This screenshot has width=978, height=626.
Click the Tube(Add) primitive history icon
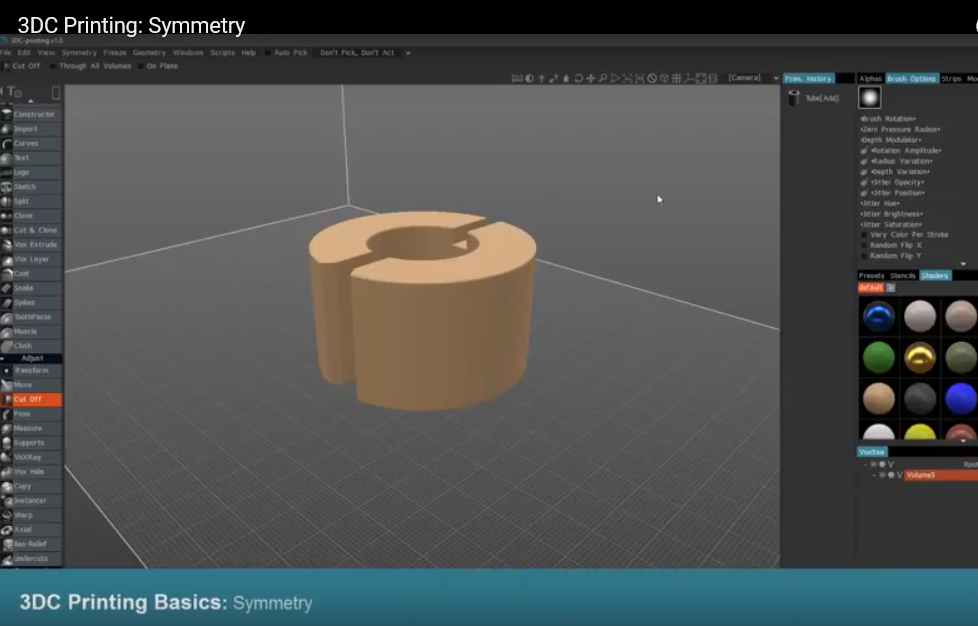[793, 98]
